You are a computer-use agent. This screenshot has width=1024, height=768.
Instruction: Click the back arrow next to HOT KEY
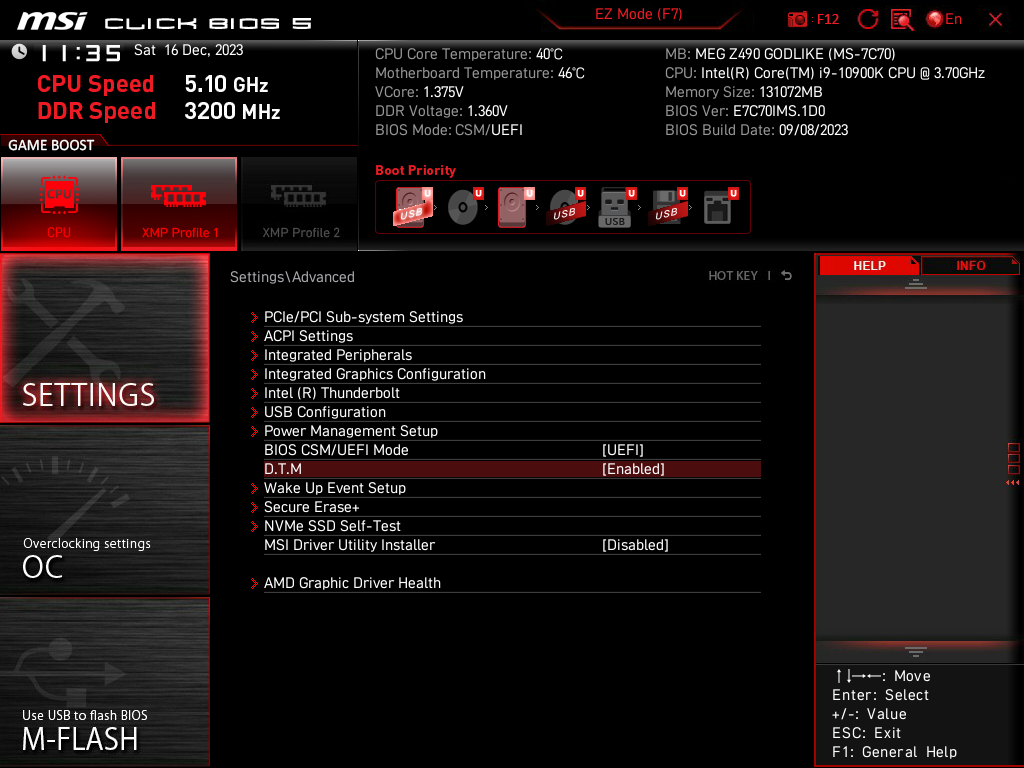coord(787,276)
